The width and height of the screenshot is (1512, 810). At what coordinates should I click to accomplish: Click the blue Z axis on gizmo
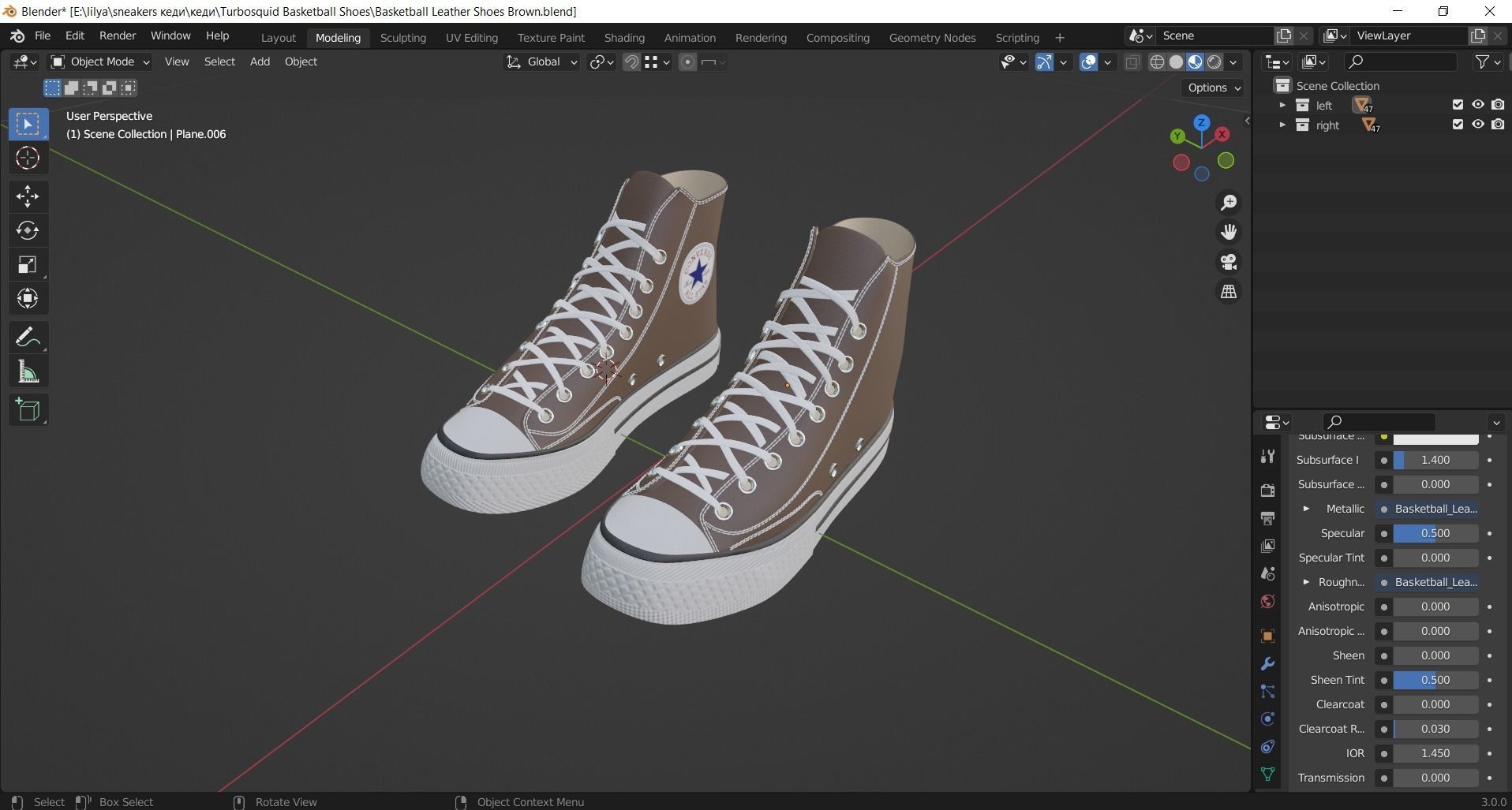point(1201,123)
